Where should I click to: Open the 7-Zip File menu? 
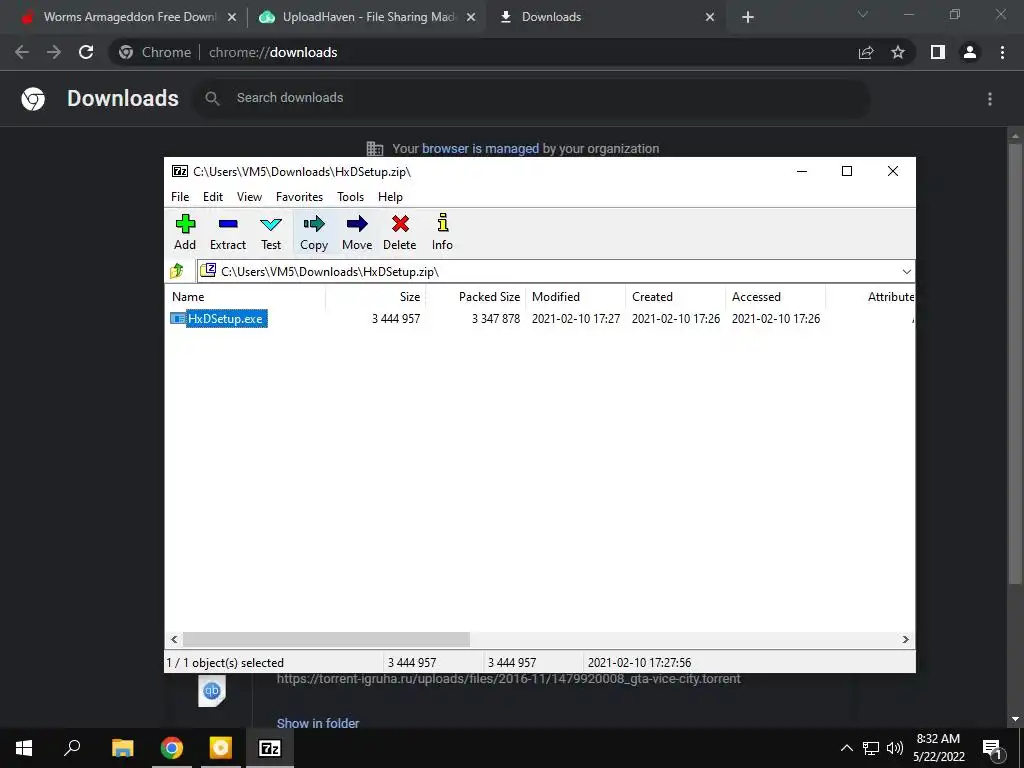180,197
